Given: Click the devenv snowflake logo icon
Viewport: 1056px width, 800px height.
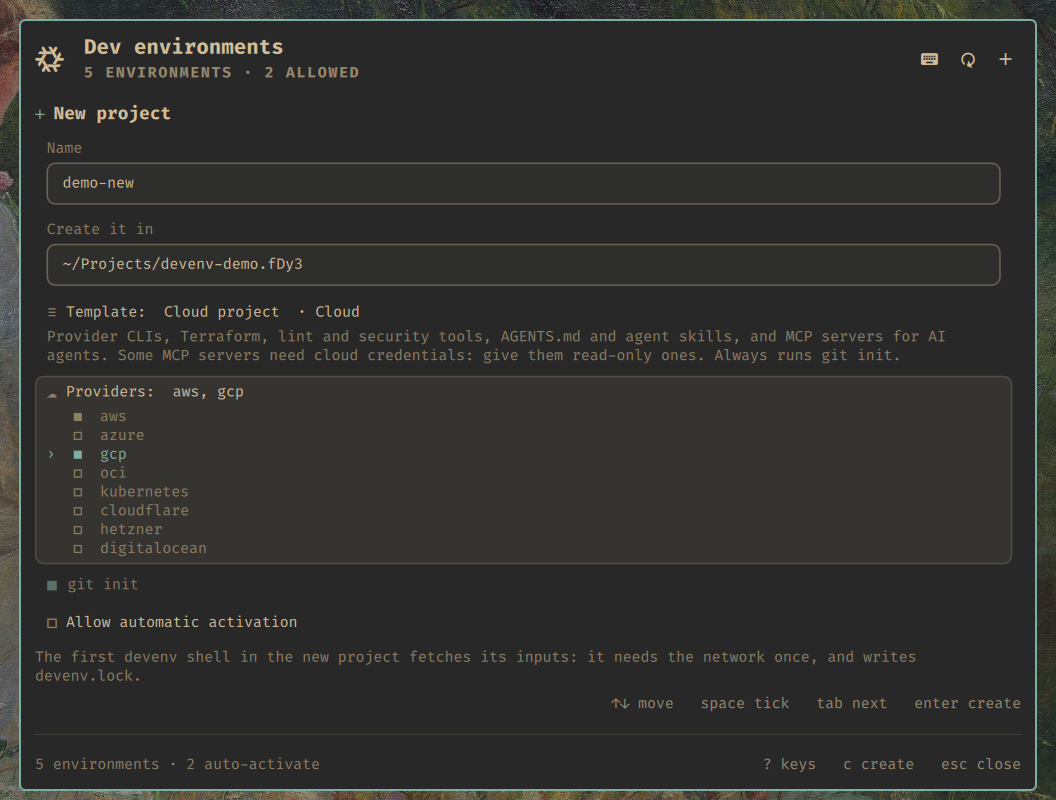Looking at the screenshot, I should click(x=50, y=59).
